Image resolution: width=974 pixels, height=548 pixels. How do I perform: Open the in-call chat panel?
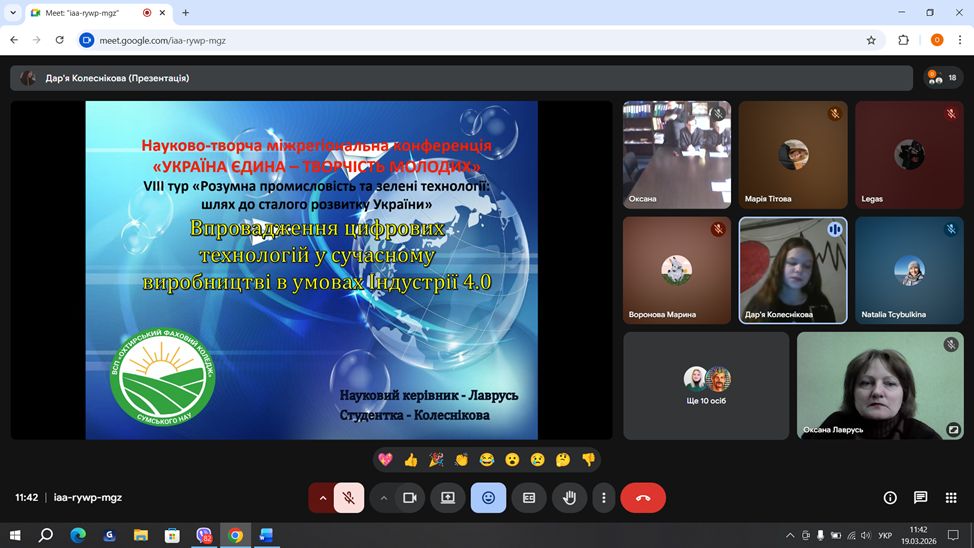[x=920, y=497]
